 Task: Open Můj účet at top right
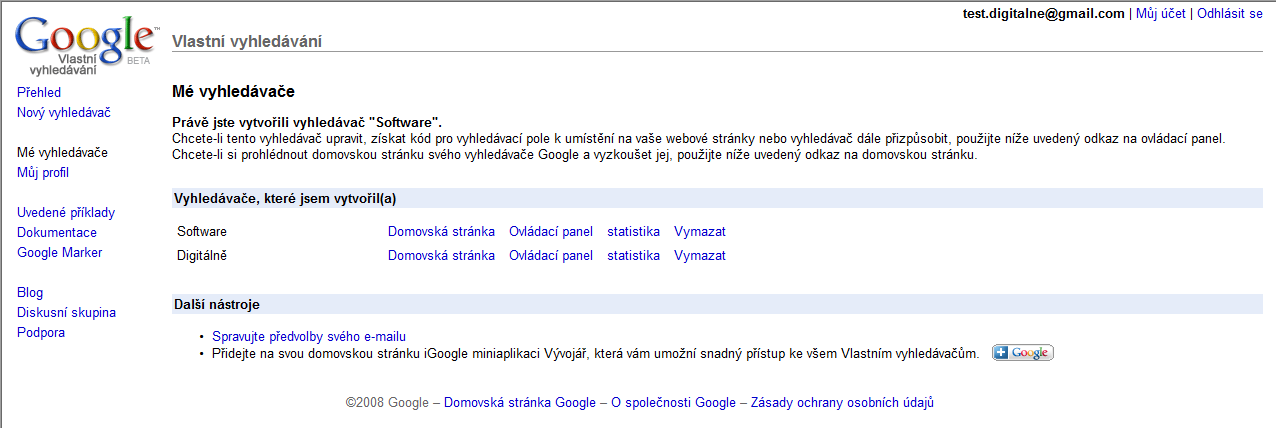(1161, 14)
